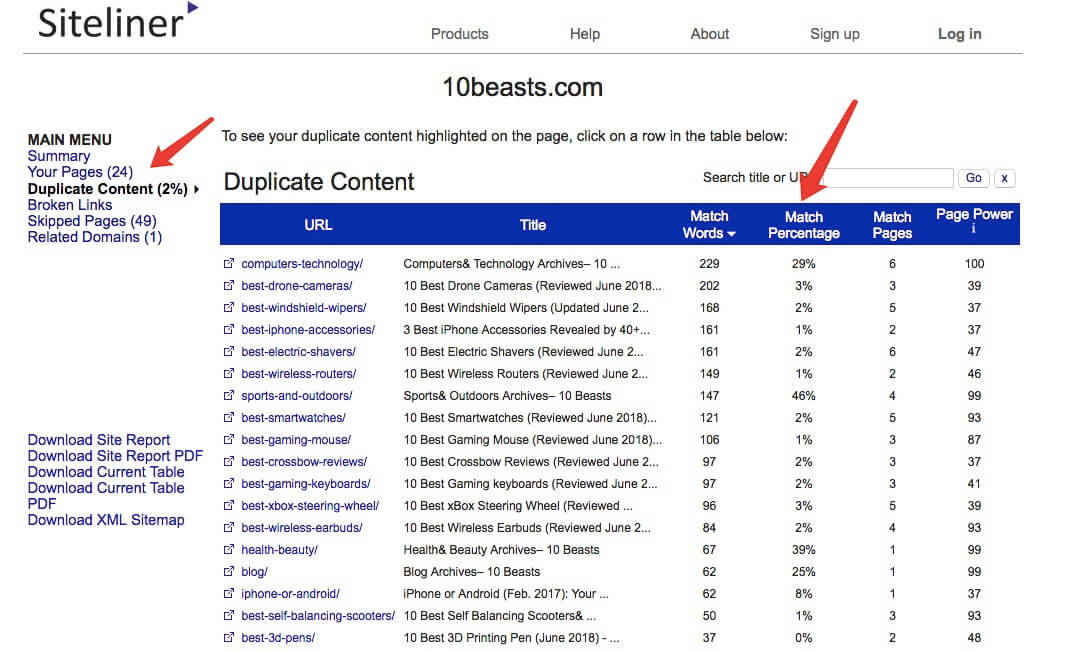Open external link icon beside health-beauty

228,549
